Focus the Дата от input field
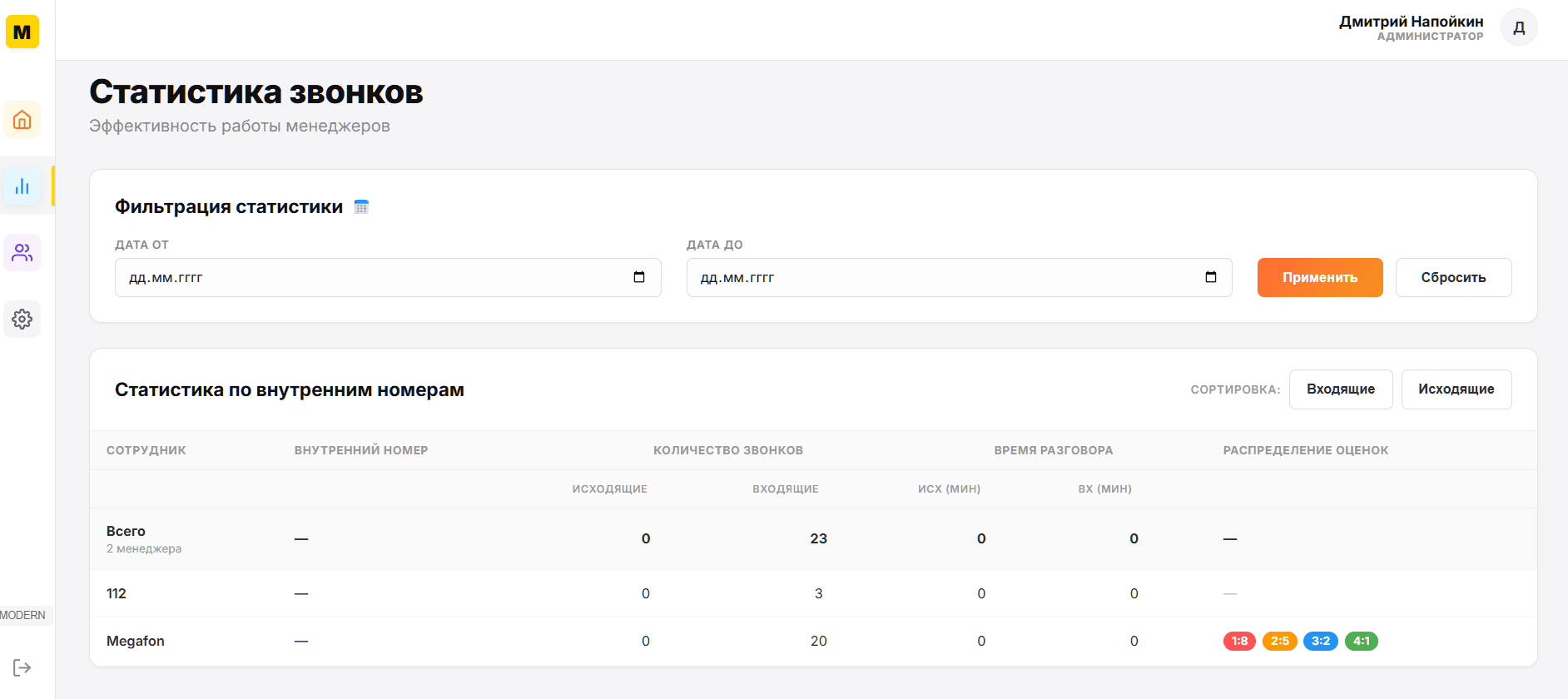This screenshot has height=699, width=1568. [x=366, y=277]
